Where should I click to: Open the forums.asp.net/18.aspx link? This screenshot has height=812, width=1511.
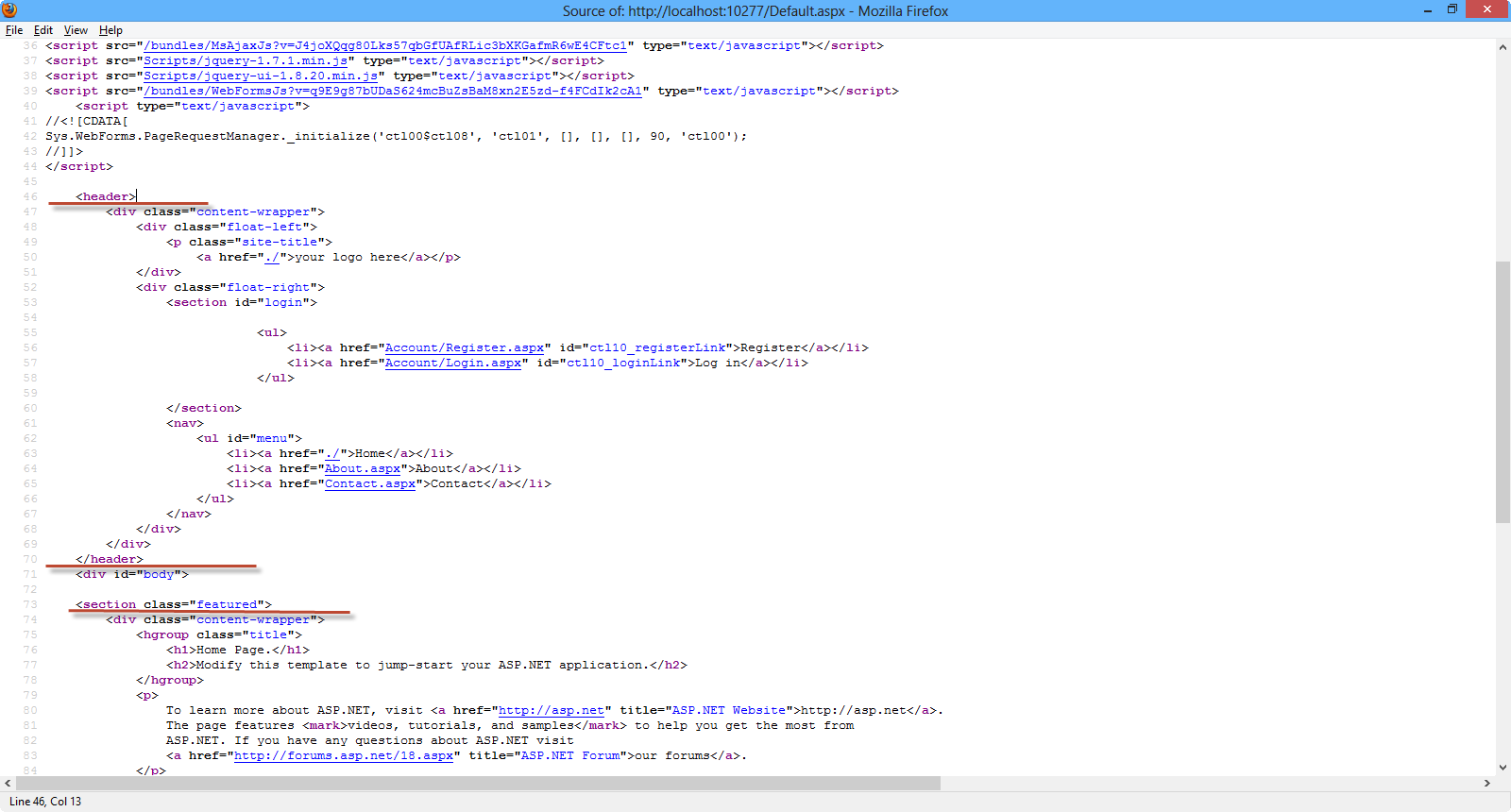click(x=344, y=755)
